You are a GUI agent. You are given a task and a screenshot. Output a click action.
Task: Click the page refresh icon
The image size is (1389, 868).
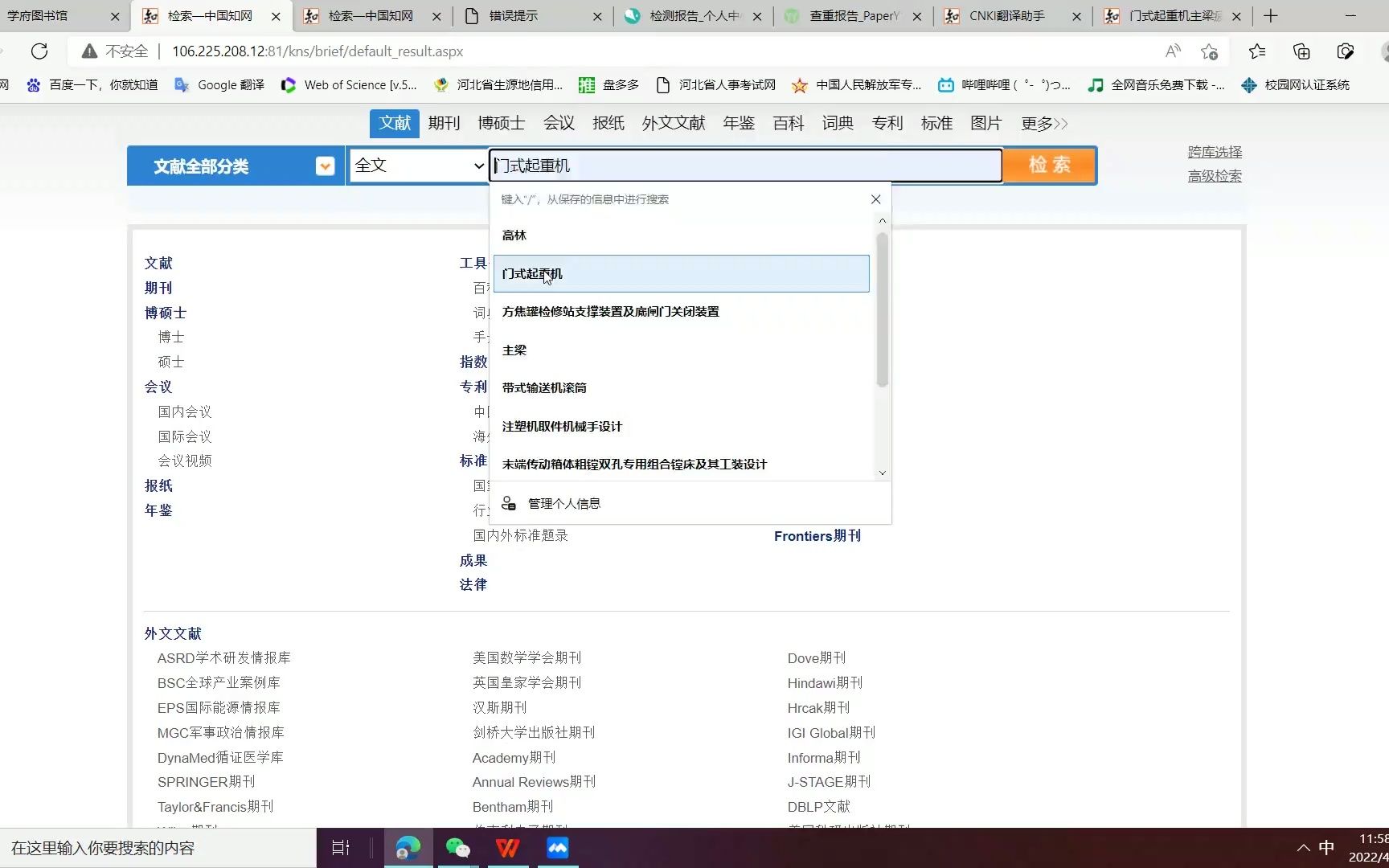39,51
